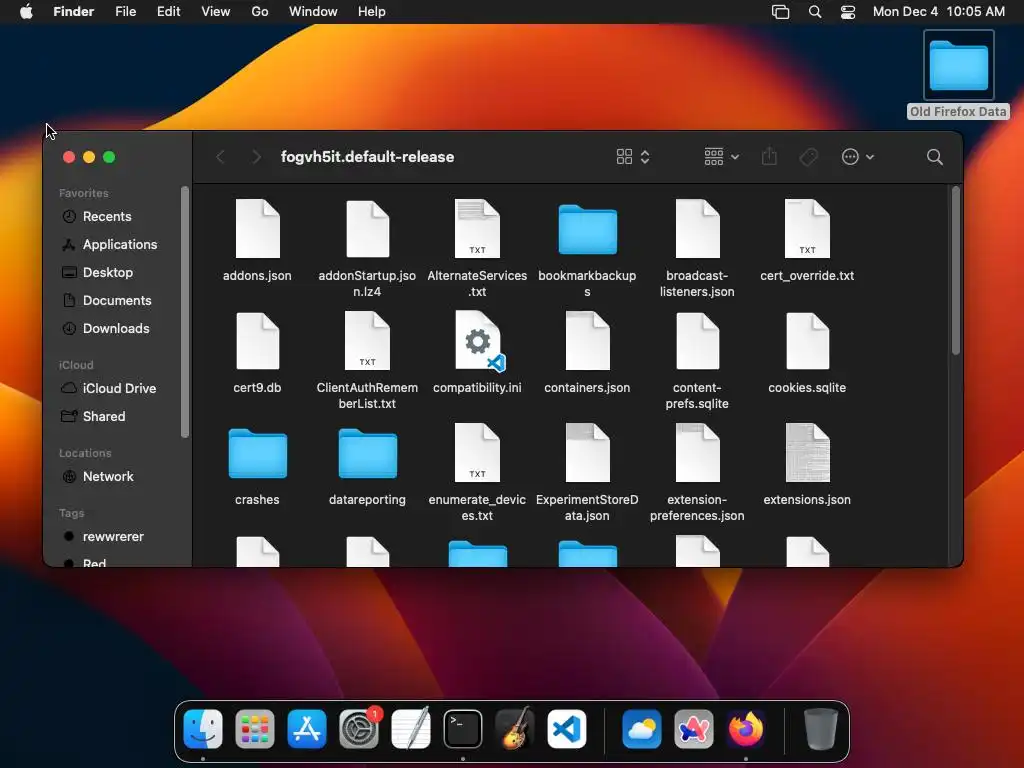Viewport: 1024px width, 768px height.
Task: Click the menu bar date and time
Action: pos(938,12)
